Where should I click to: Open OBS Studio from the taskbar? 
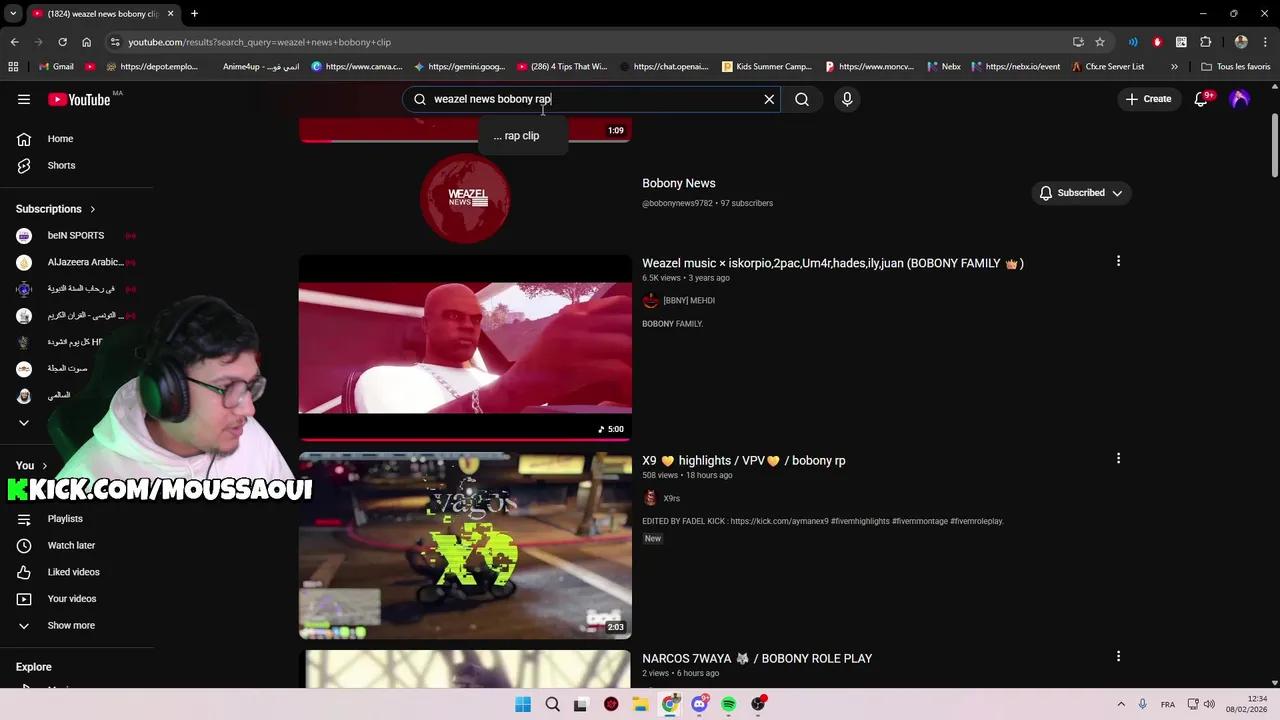(x=758, y=704)
